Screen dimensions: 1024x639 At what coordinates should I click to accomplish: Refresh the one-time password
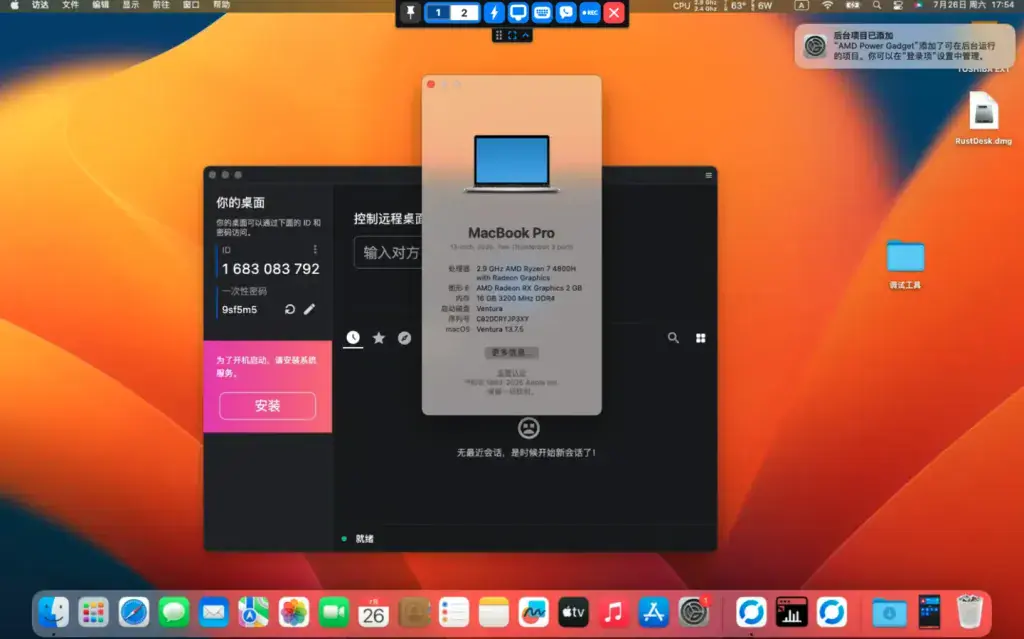(x=290, y=309)
